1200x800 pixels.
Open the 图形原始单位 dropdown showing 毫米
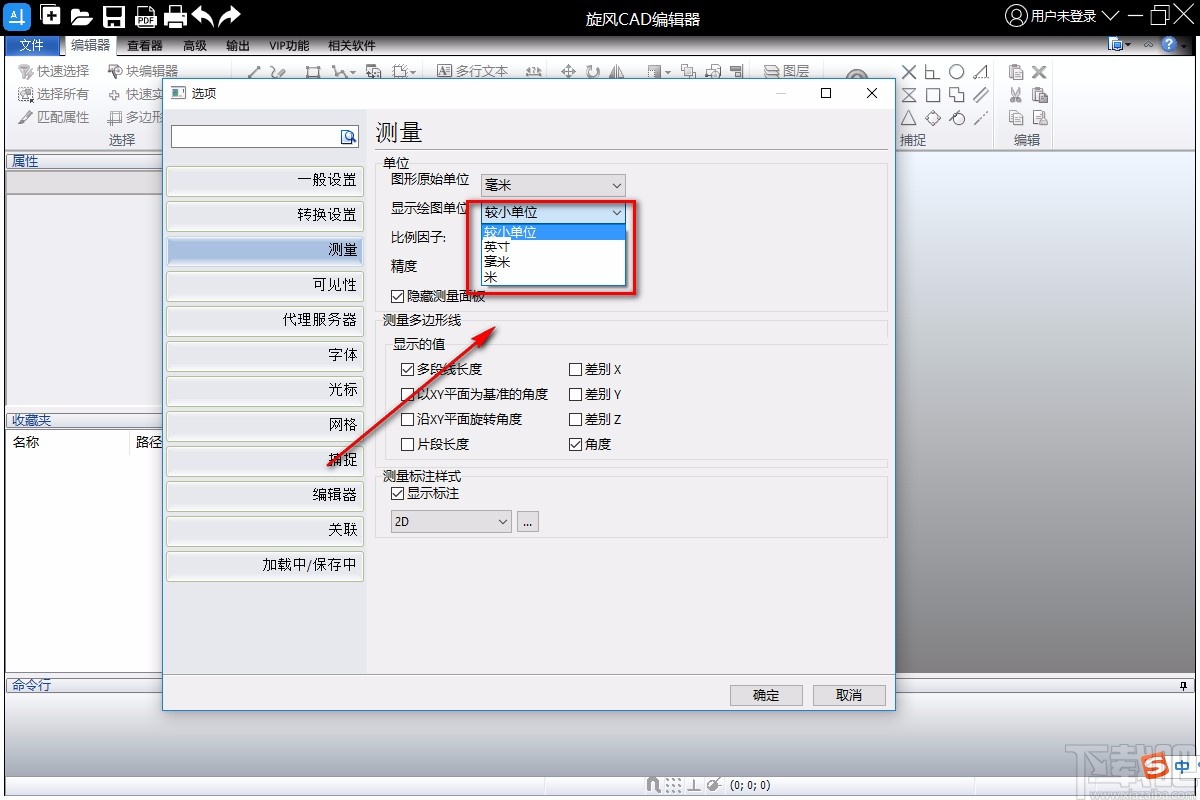(x=553, y=185)
